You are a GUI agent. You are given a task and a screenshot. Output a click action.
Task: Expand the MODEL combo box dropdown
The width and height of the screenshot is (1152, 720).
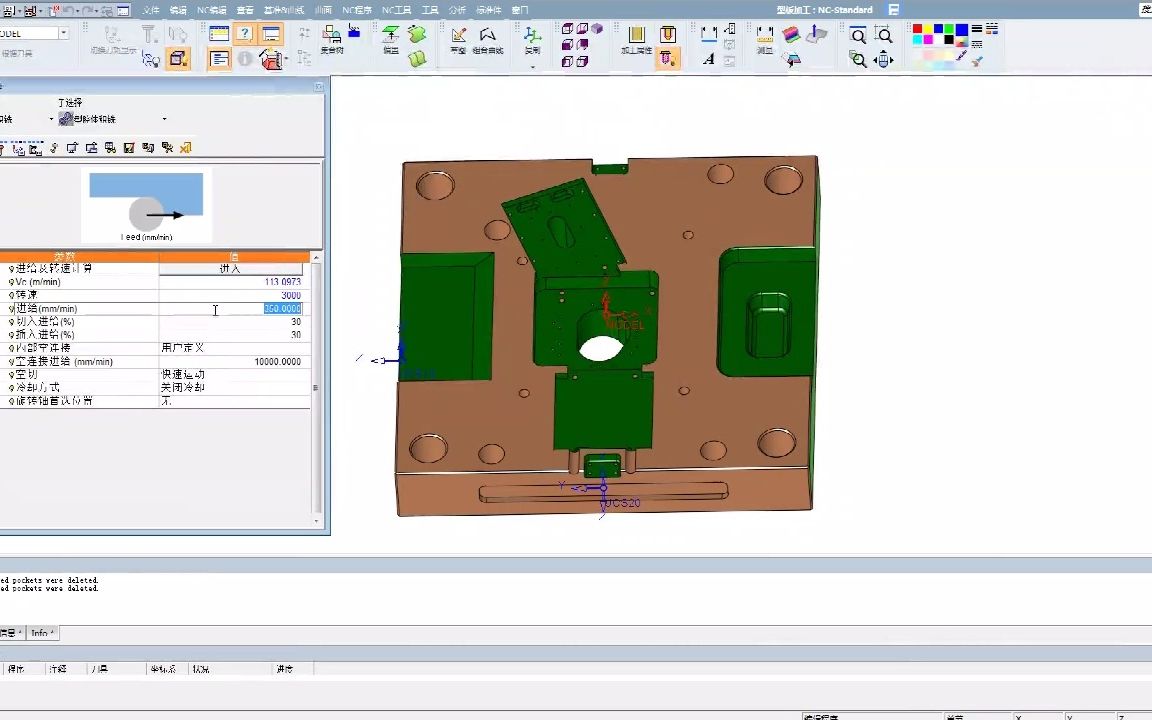point(64,33)
